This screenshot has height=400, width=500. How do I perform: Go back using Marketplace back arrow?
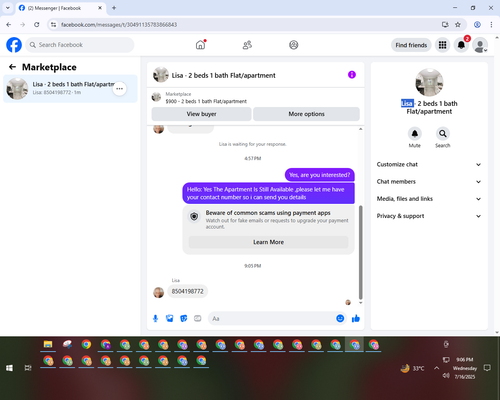click(x=12, y=67)
